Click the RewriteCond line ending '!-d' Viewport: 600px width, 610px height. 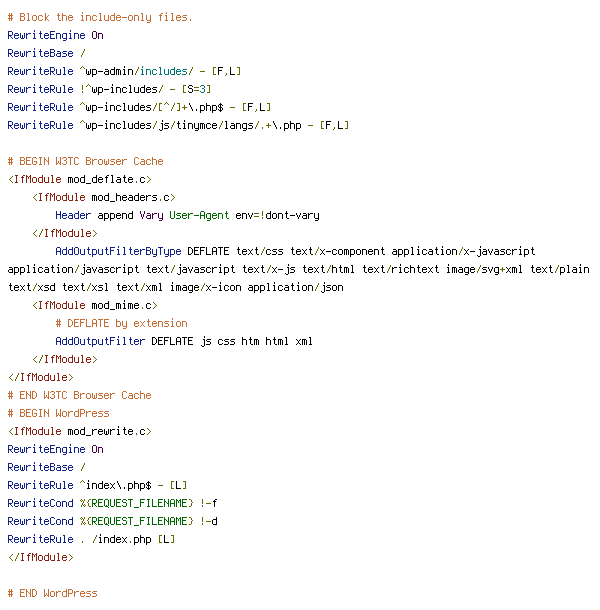[x=112, y=521]
